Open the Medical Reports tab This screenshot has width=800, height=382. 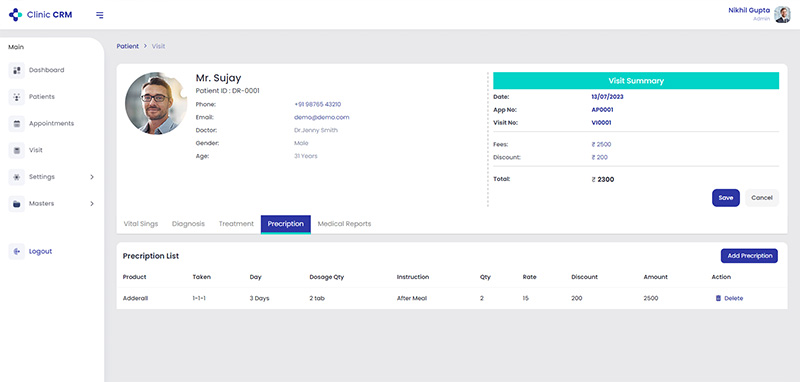pyautogui.click(x=344, y=224)
